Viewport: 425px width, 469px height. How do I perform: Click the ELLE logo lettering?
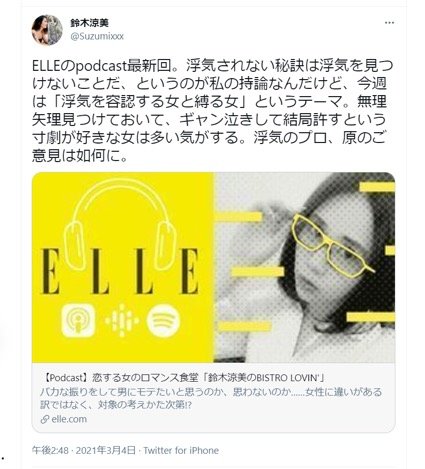tap(120, 271)
